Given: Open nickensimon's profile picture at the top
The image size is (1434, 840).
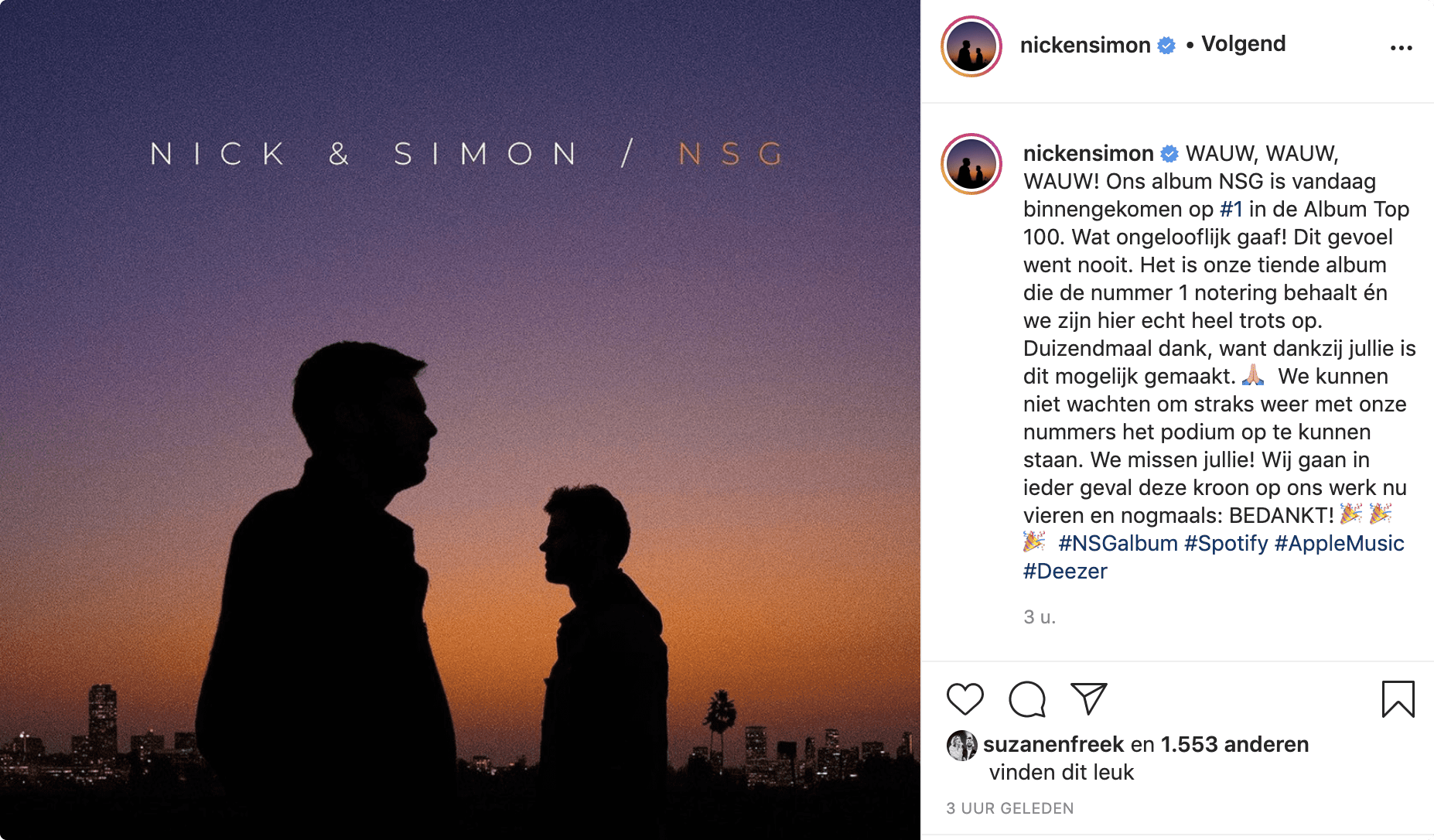Looking at the screenshot, I should click(x=971, y=46).
